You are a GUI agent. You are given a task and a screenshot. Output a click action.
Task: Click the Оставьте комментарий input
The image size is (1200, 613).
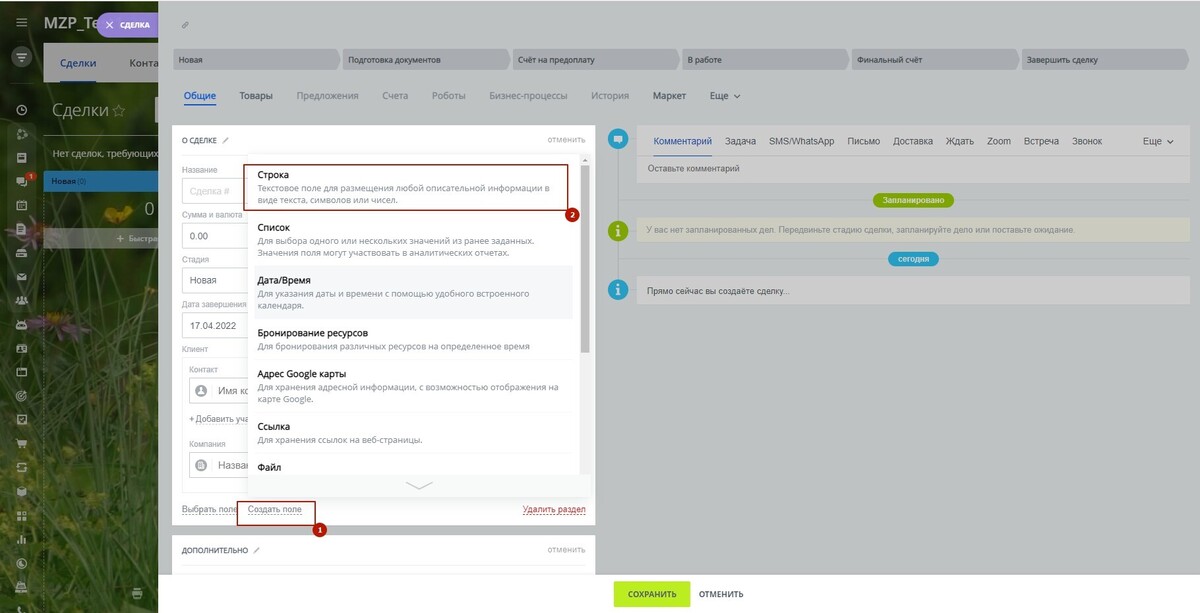tap(914, 168)
